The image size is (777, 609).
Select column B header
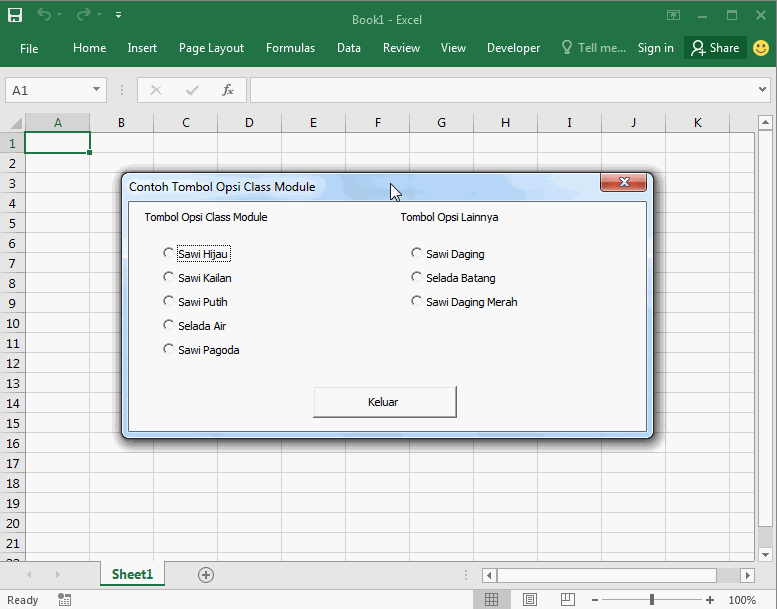(121, 122)
